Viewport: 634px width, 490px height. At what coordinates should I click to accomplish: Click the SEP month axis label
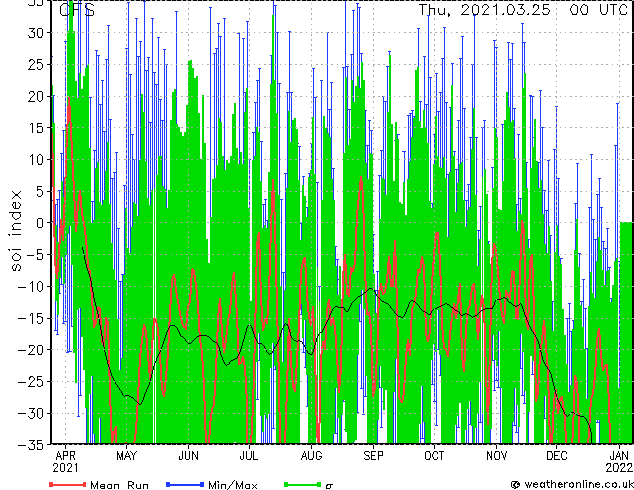373,456
